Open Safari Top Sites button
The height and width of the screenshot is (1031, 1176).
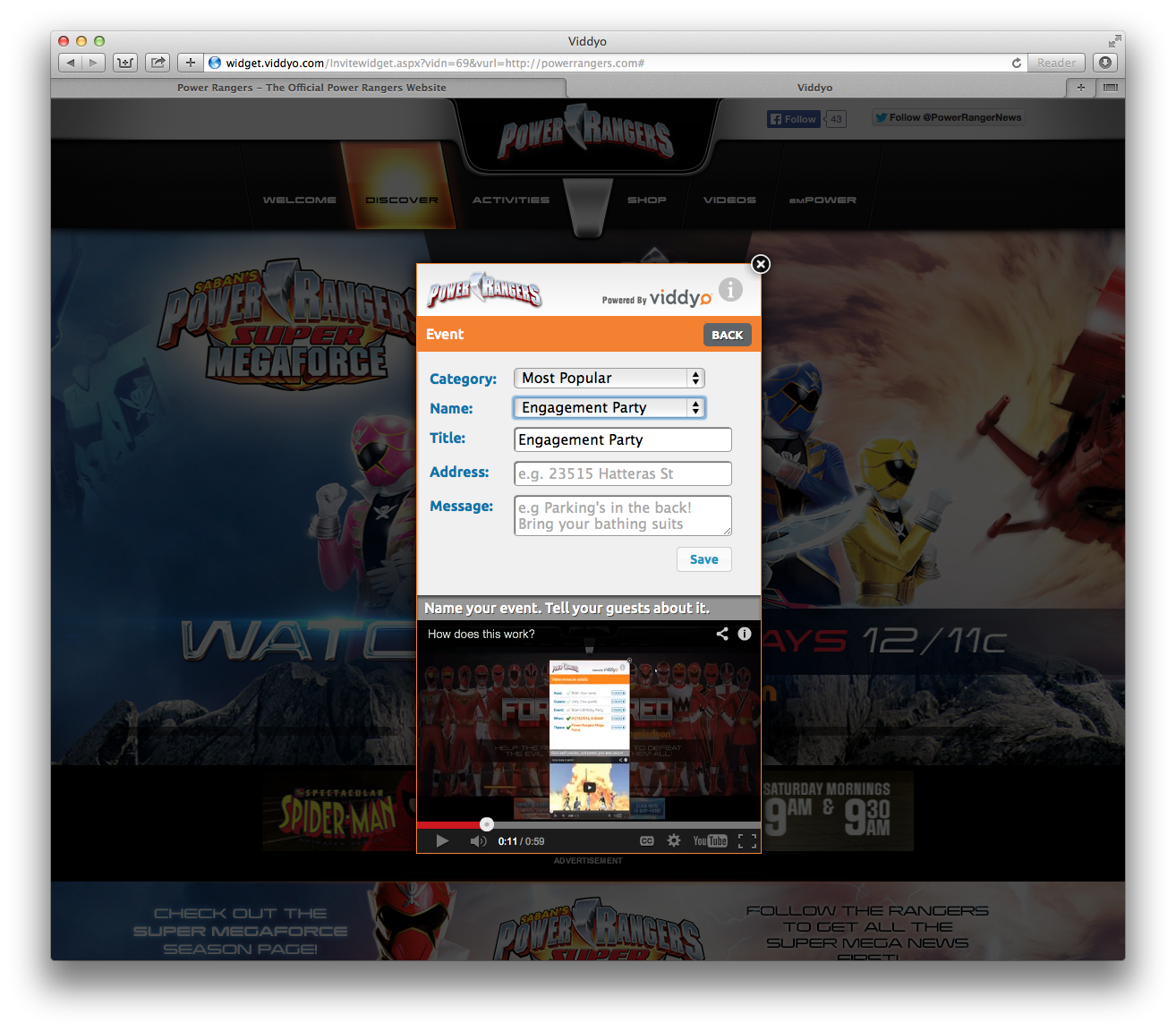(125, 63)
